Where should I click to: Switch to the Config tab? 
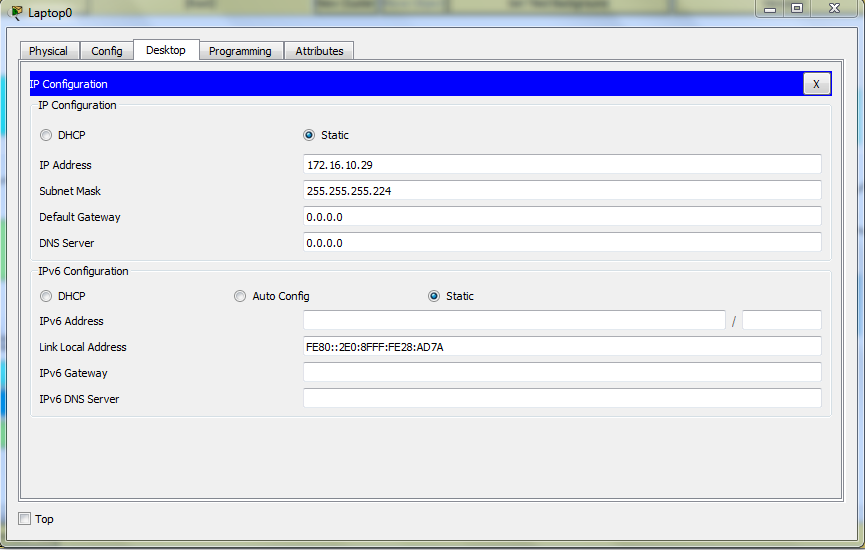pos(107,51)
